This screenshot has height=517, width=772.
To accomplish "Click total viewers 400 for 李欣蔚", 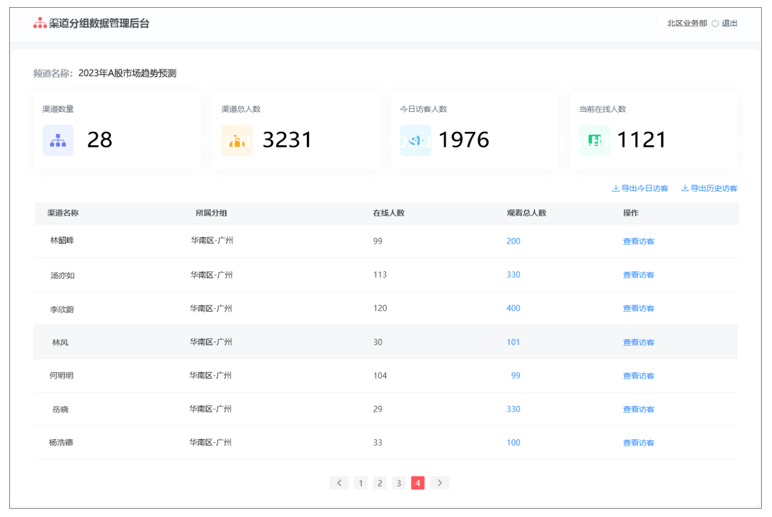I will pos(513,308).
